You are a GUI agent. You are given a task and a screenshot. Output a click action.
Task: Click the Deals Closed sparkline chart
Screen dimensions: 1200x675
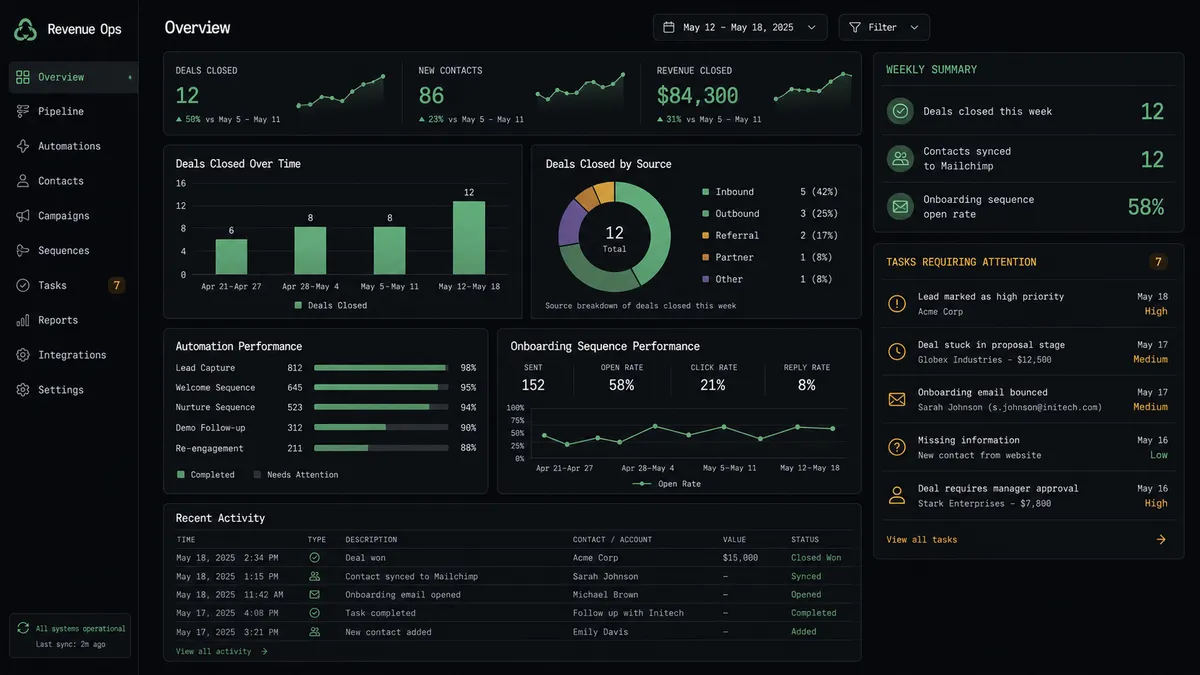(340, 92)
